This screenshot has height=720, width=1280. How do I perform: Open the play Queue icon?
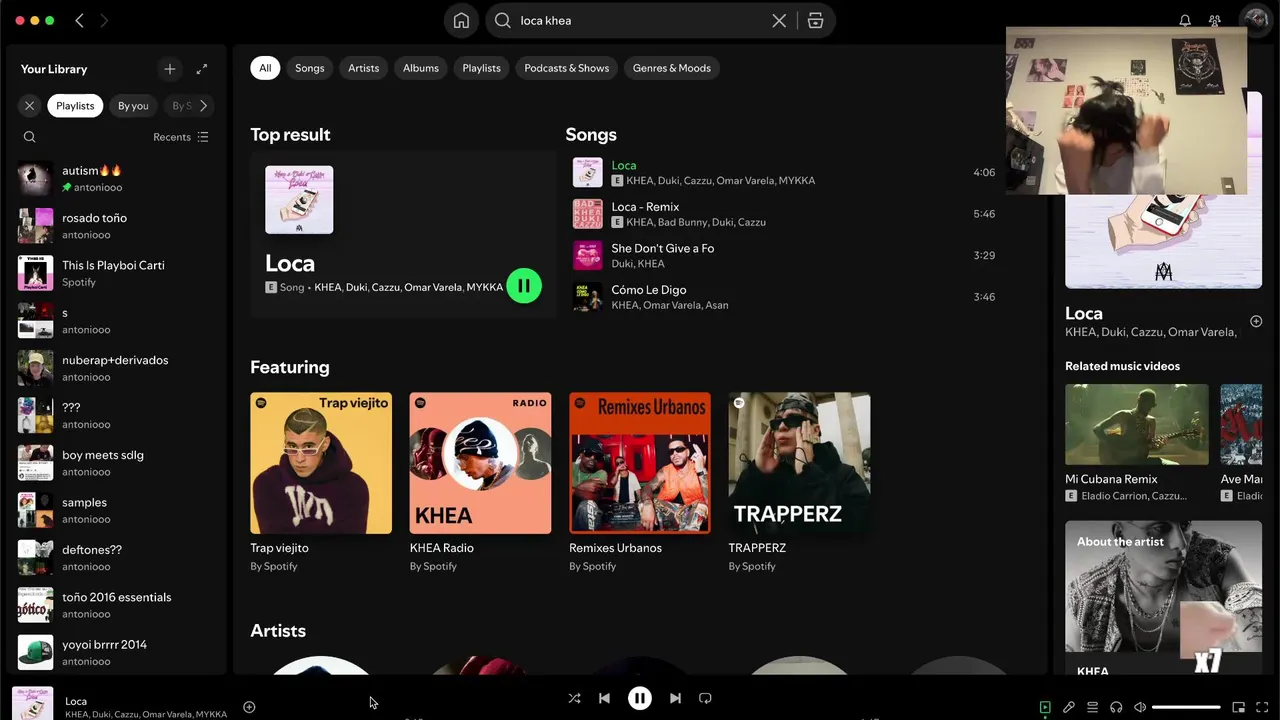coord(1093,707)
